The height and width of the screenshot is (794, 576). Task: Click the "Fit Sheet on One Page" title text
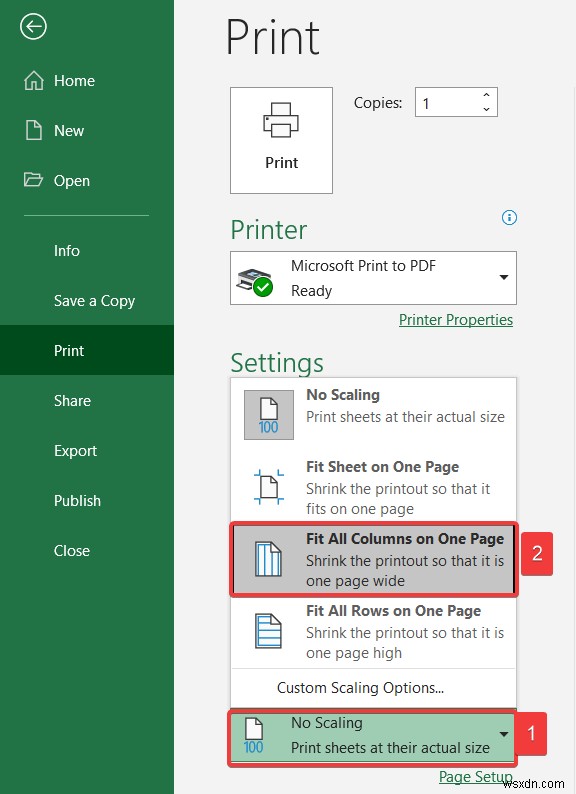tap(382, 467)
